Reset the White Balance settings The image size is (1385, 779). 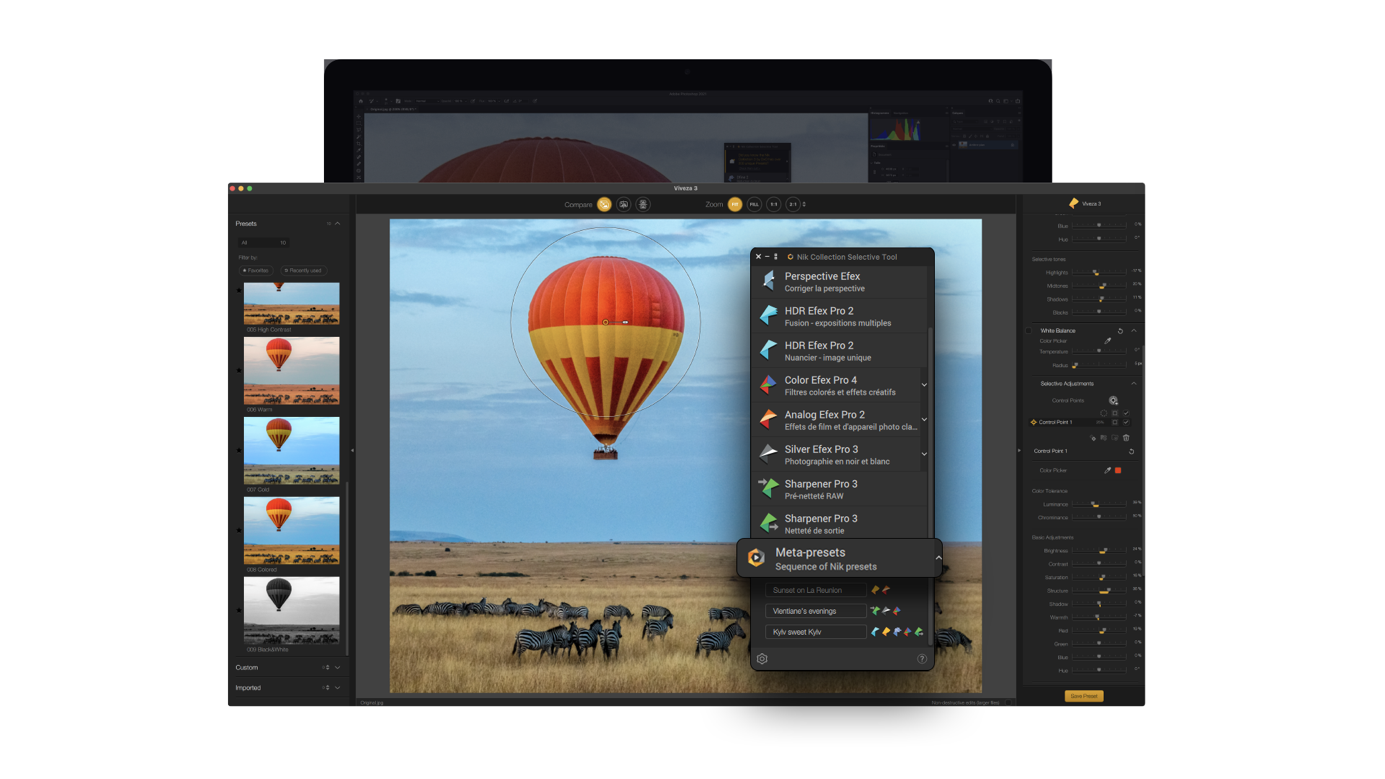click(1120, 331)
